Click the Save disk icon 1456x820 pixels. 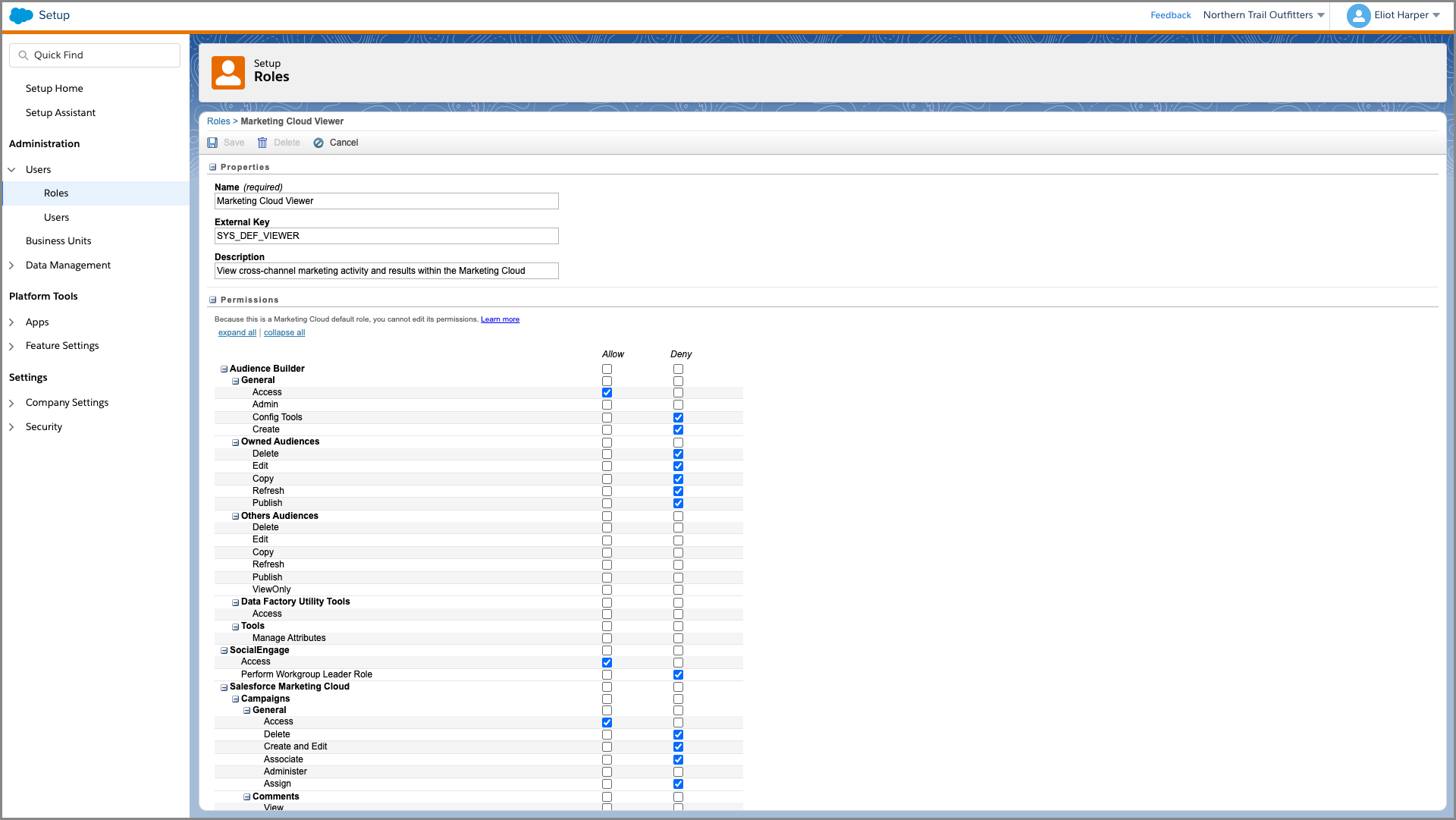pyautogui.click(x=213, y=143)
